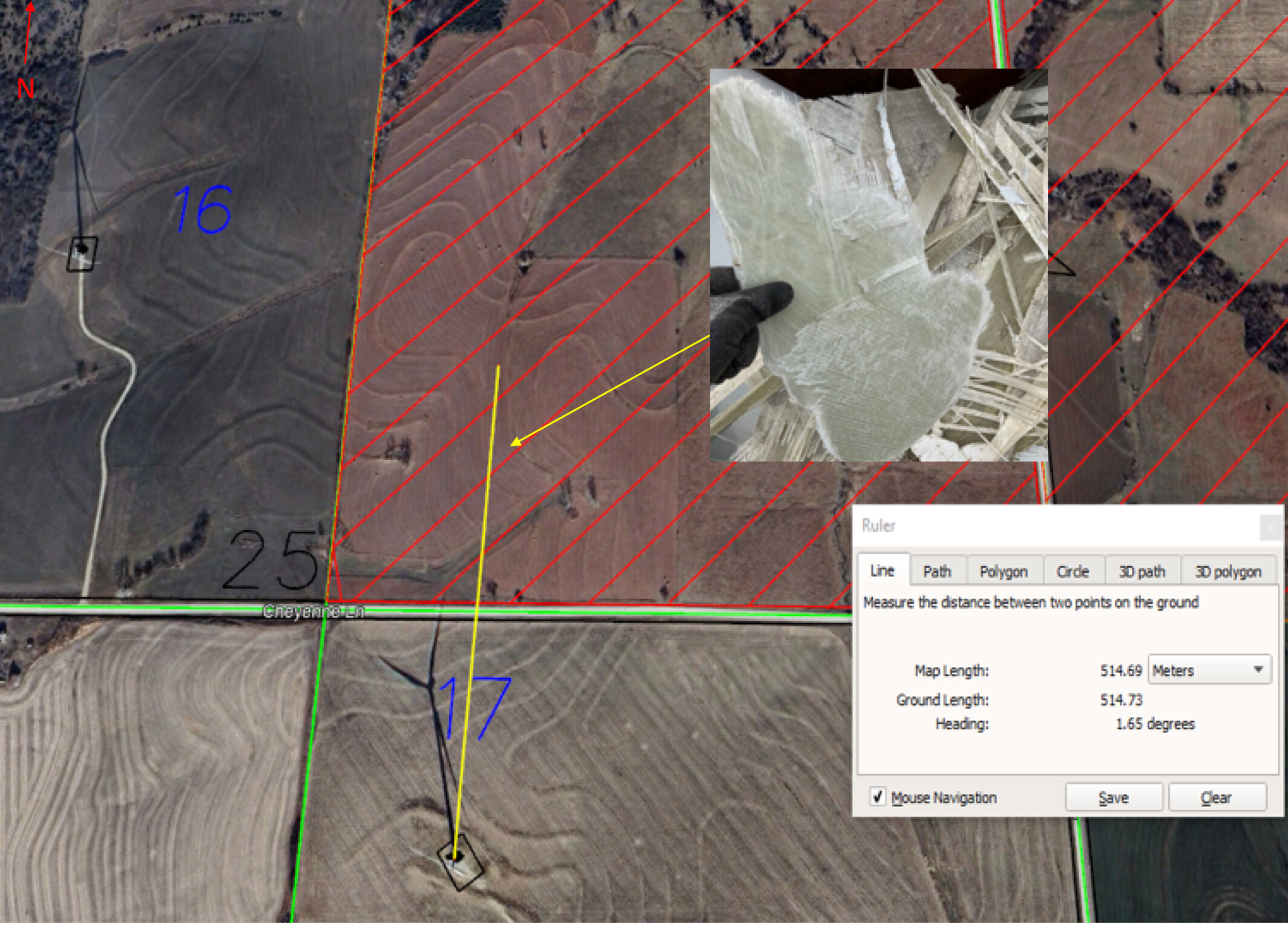Click the Ground Length value 514.73
This screenshot has height=925, width=1288.
1121,700
